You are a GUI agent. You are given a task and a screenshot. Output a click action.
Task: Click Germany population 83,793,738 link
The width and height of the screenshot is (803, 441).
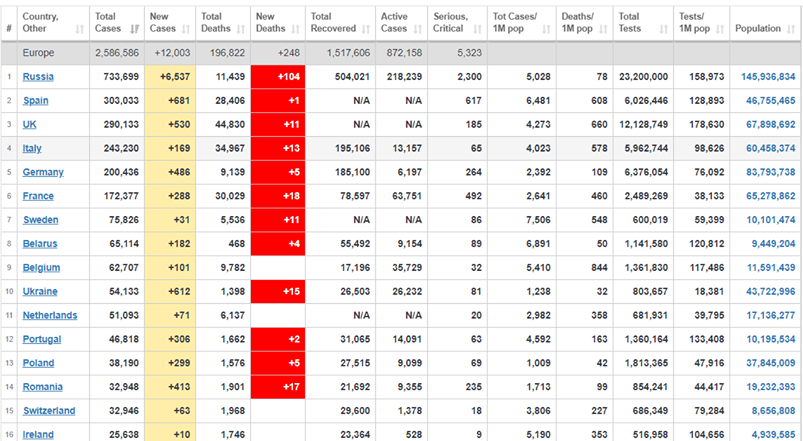tap(771, 172)
